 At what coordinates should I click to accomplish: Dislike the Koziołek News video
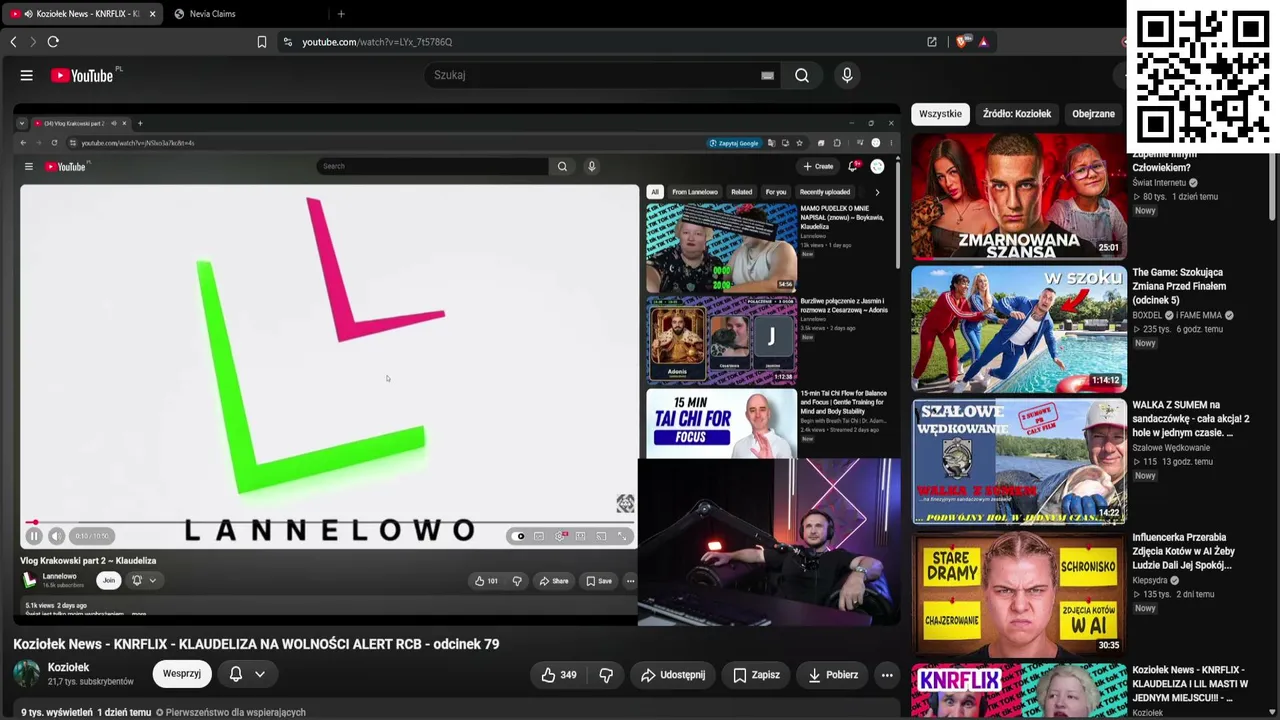click(606, 675)
